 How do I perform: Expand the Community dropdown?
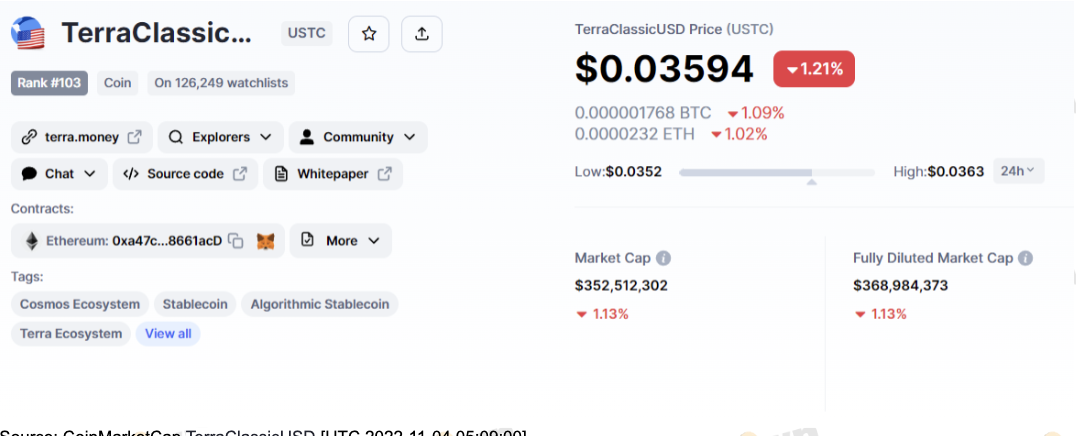tap(358, 137)
